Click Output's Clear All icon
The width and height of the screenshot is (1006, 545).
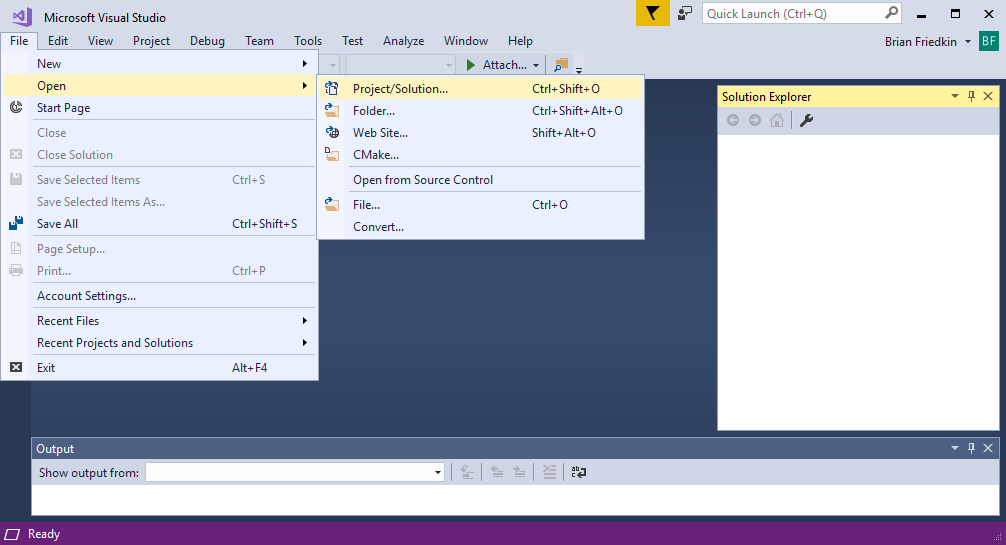(549, 472)
